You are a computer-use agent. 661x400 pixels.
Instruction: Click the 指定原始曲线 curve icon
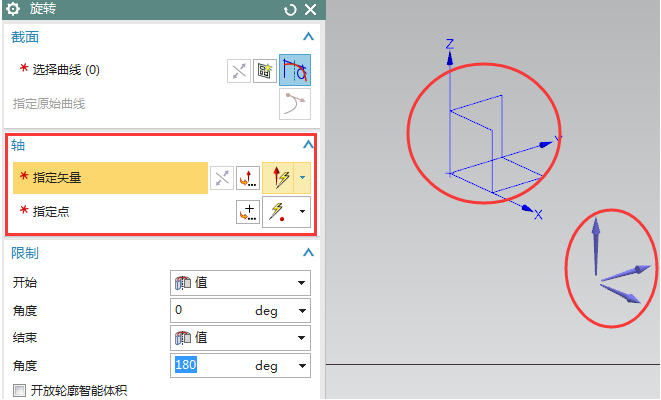point(294,103)
